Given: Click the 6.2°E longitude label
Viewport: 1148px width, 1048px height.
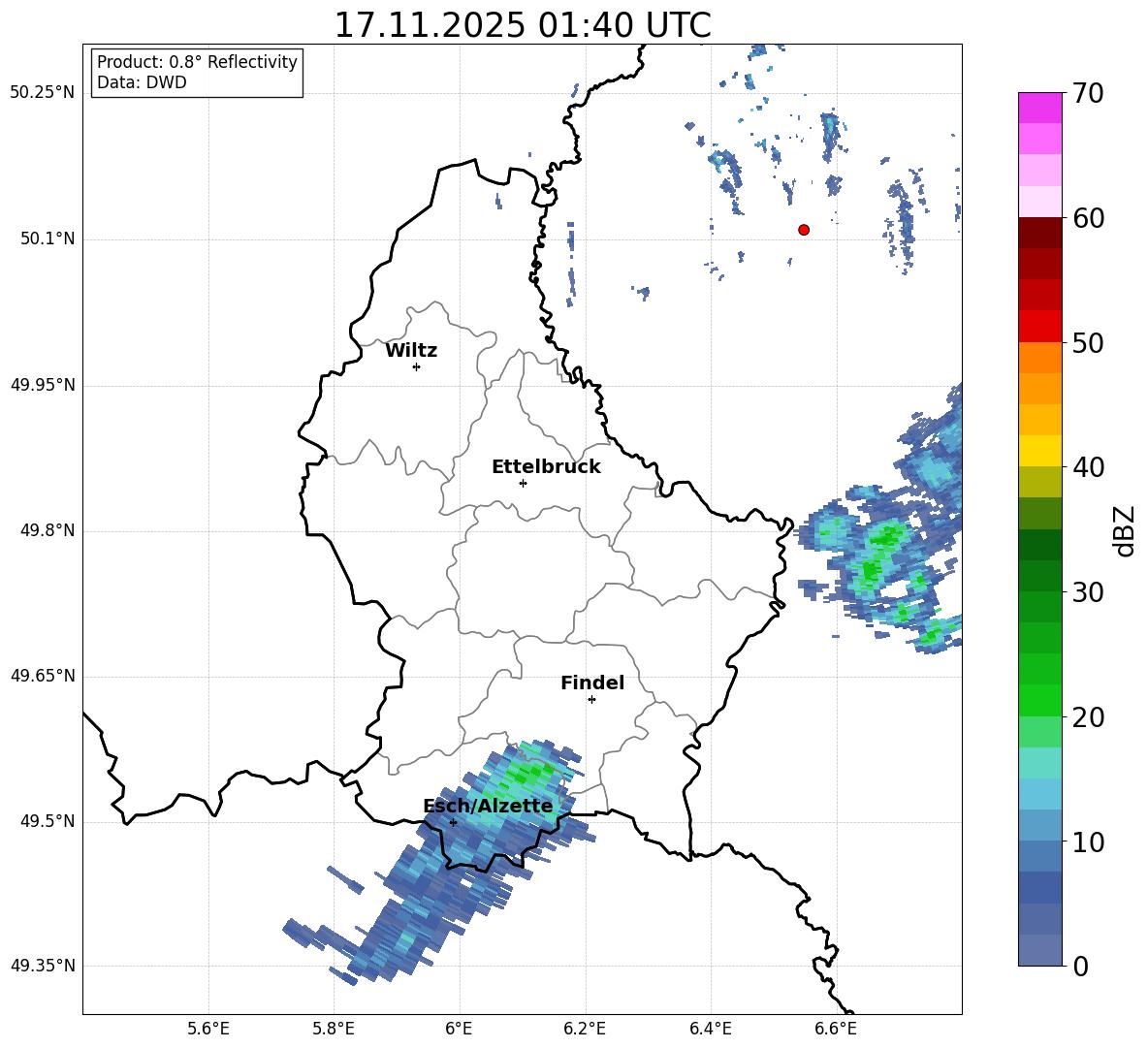Looking at the screenshot, I should pyautogui.click(x=585, y=1029).
